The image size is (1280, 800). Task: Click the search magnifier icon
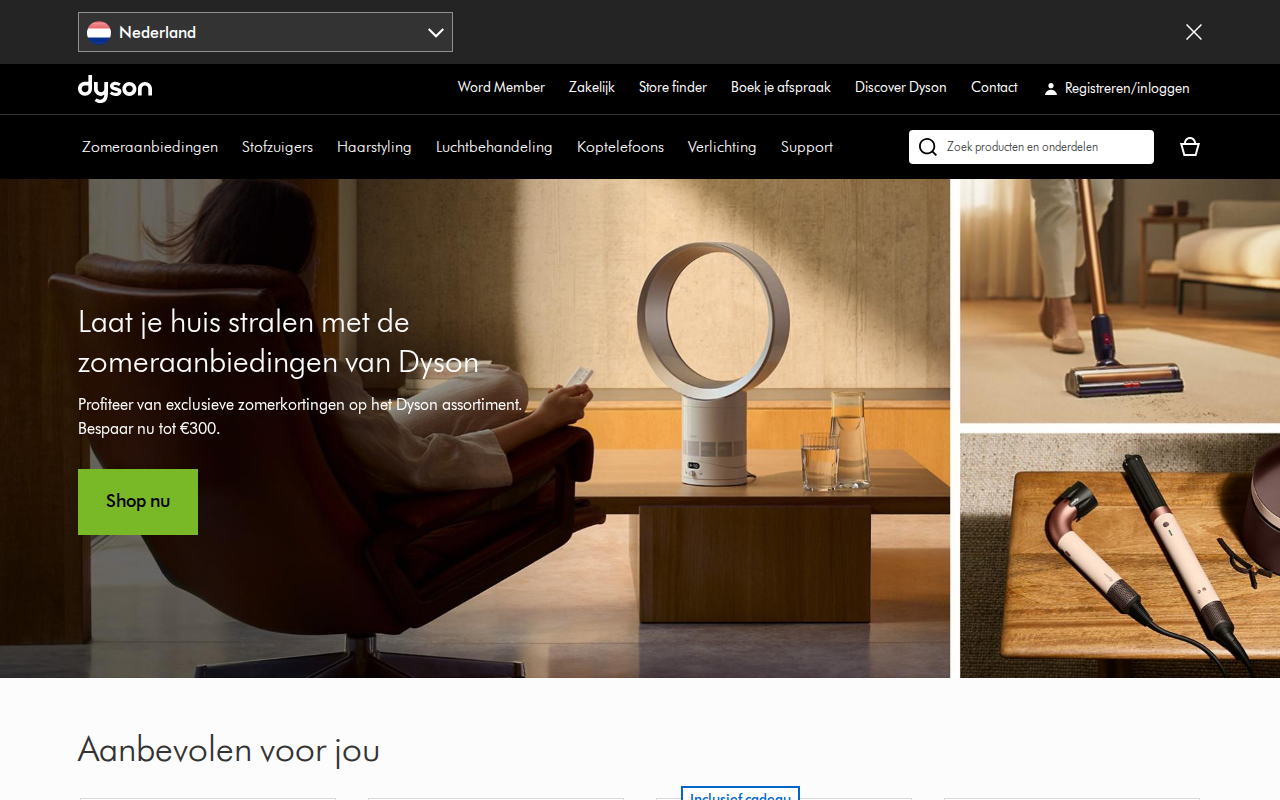click(928, 147)
